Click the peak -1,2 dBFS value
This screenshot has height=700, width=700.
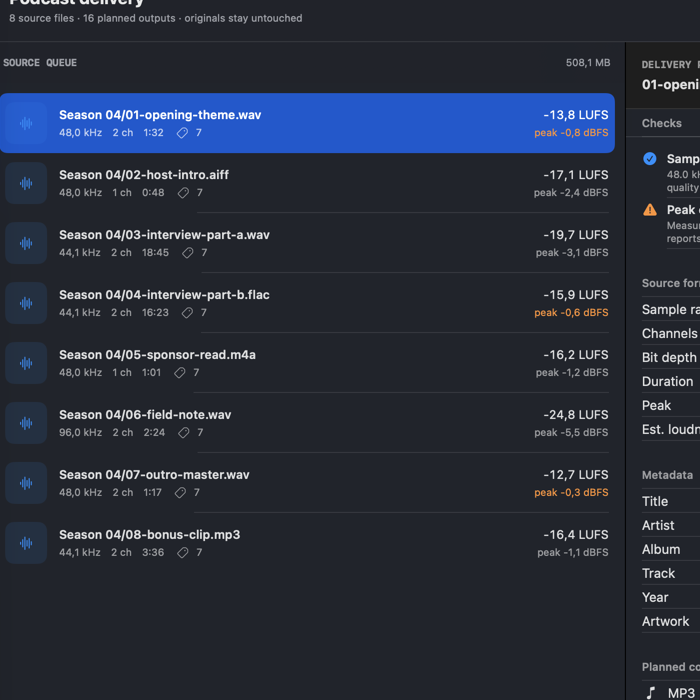tap(572, 373)
